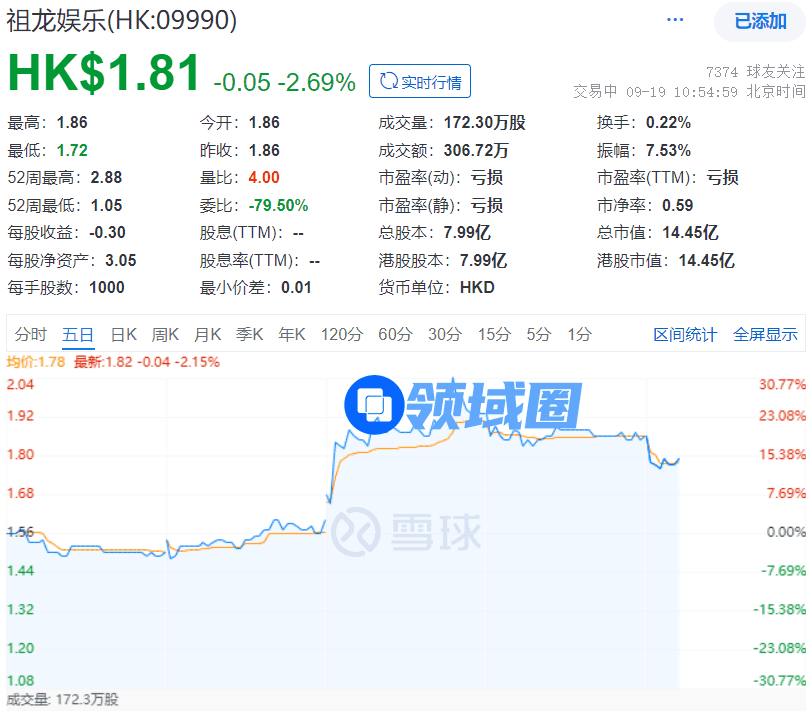Open 区间统计 range statistics
The height and width of the screenshot is (711, 811).
pos(685,335)
